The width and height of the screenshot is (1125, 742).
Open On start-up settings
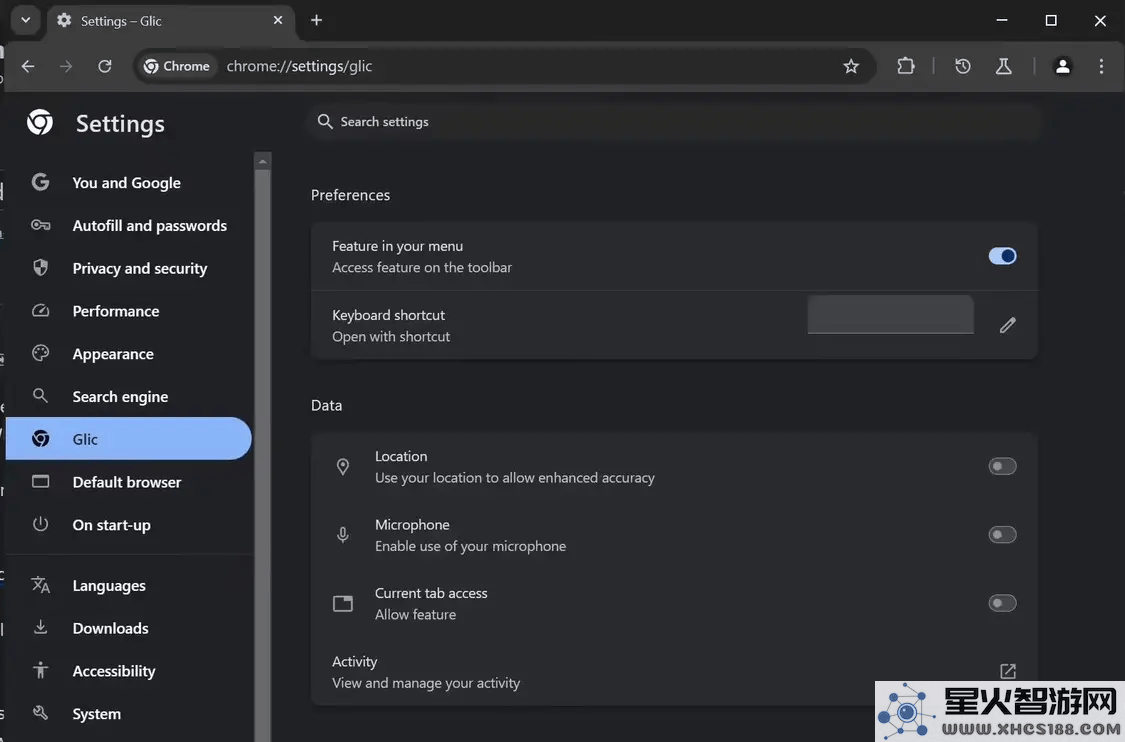[x=128, y=525]
